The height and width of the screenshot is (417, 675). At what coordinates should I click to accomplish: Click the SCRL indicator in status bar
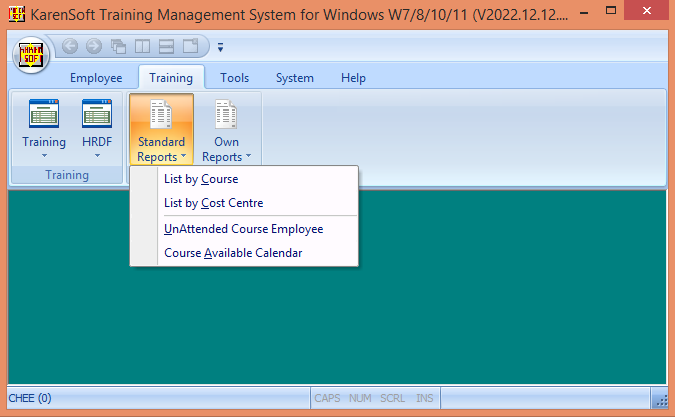(393, 398)
